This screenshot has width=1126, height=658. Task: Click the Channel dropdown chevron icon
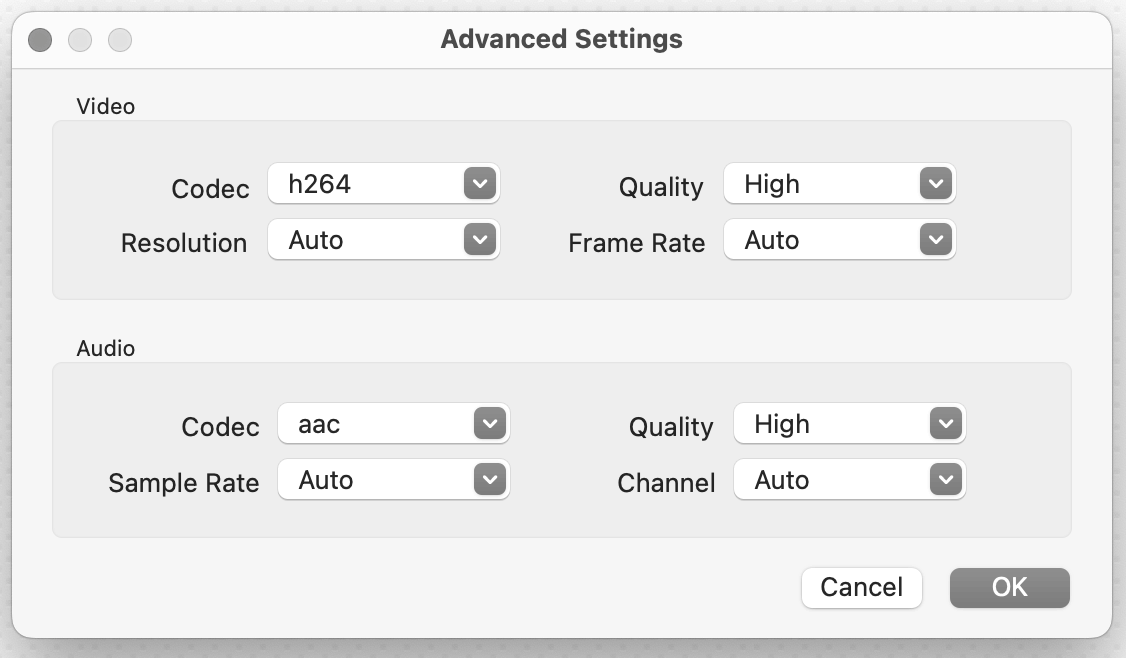(x=946, y=480)
